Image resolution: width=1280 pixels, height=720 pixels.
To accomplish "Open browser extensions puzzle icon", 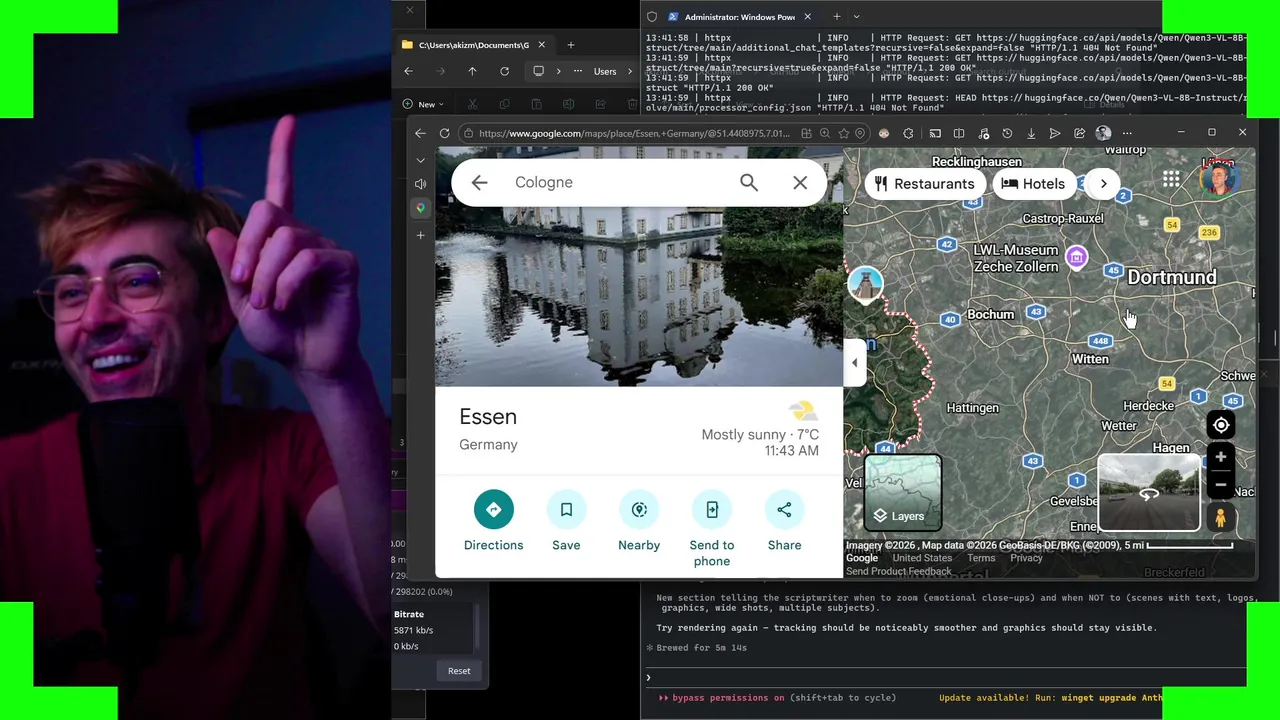I will coord(908,133).
